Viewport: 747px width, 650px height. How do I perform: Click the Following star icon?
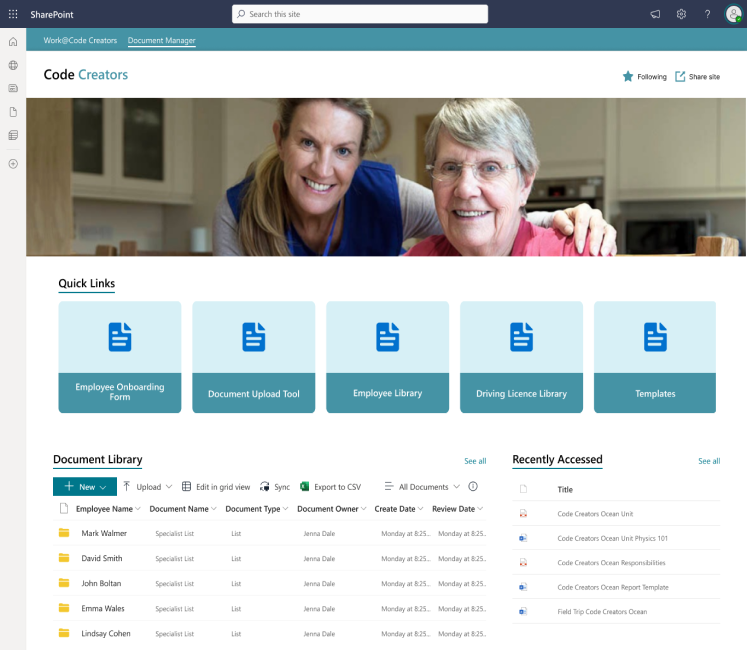coord(628,77)
